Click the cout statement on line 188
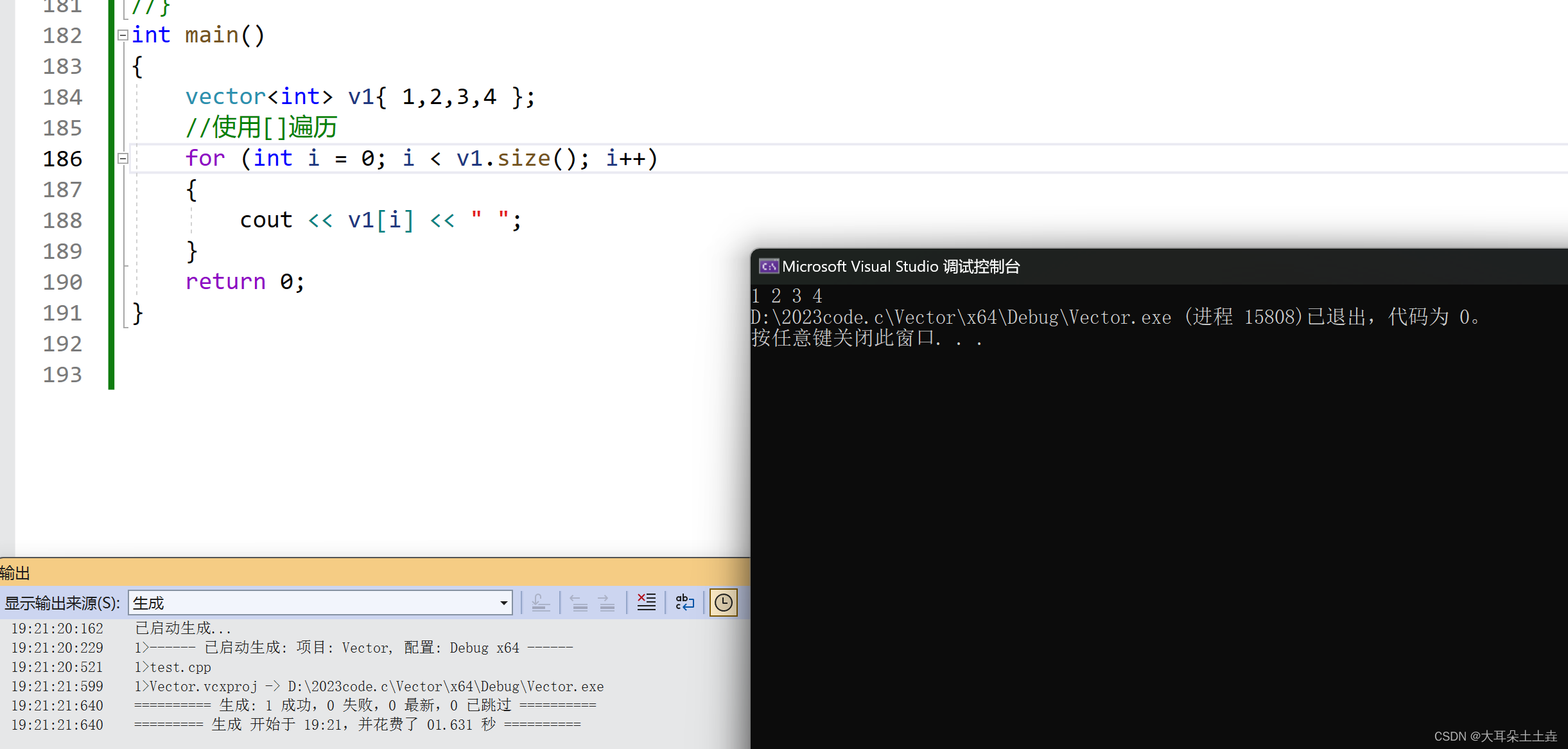The height and width of the screenshot is (749, 1568). (x=266, y=220)
